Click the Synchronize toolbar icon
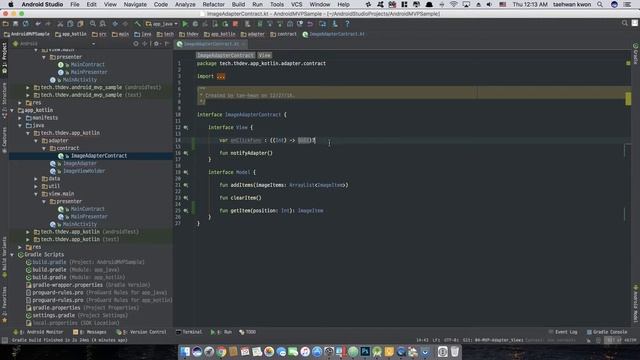The height and width of the screenshot is (360, 640). (26, 24)
